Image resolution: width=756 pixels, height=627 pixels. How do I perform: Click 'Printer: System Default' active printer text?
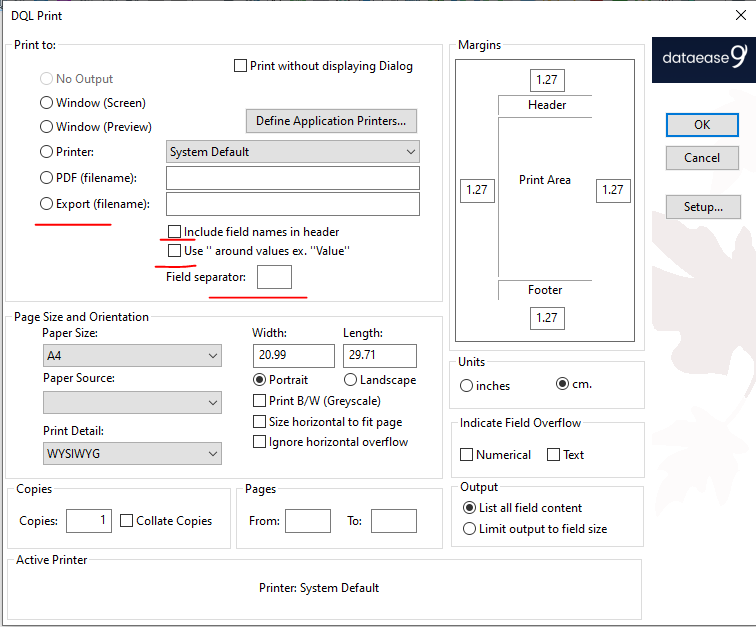319,588
